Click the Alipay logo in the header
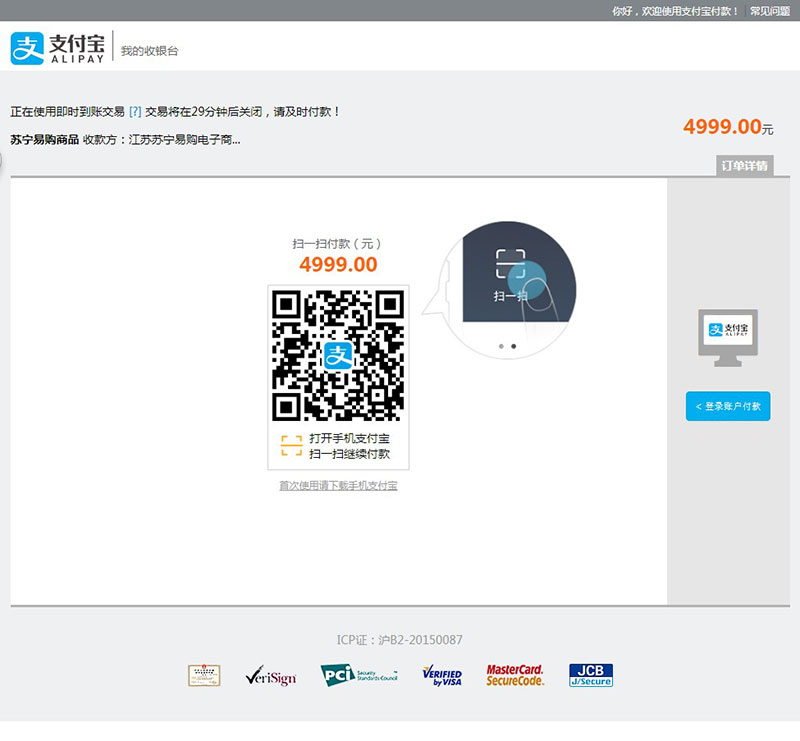800x741 pixels. [x=58, y=48]
